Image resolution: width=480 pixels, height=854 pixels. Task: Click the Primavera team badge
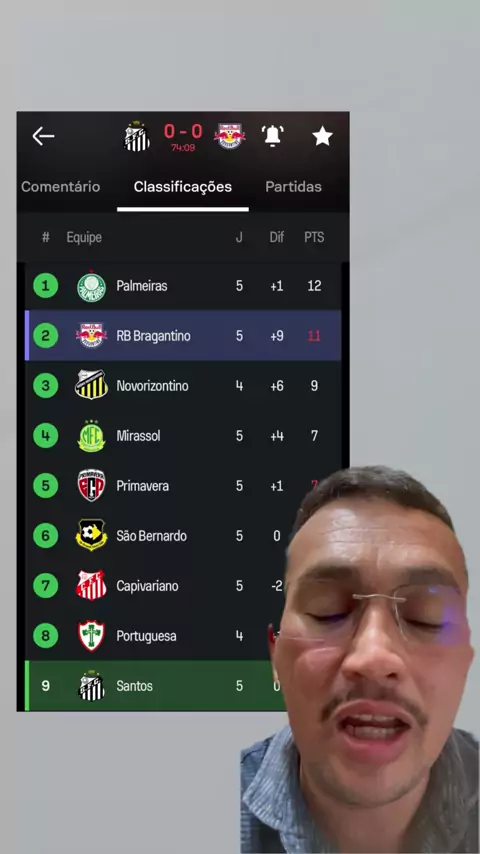(x=91, y=486)
